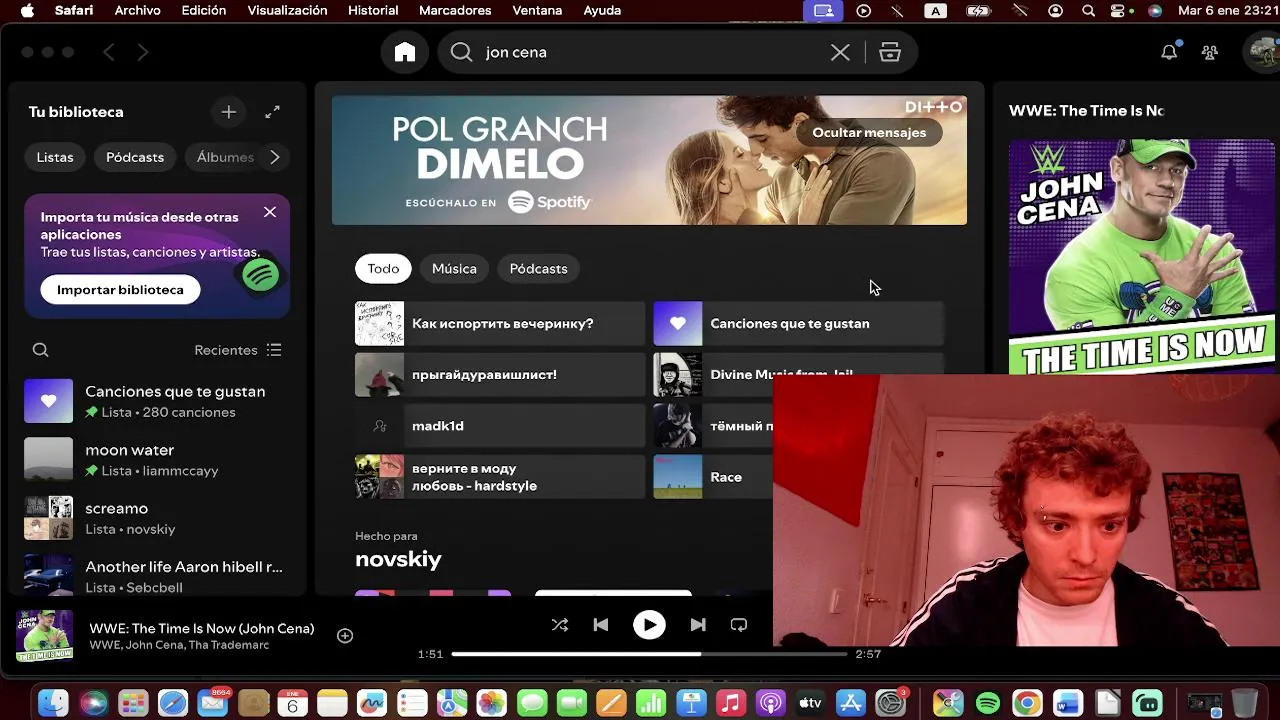This screenshot has height=720, width=1280.
Task: Select the Música filter chip
Action: (454, 268)
